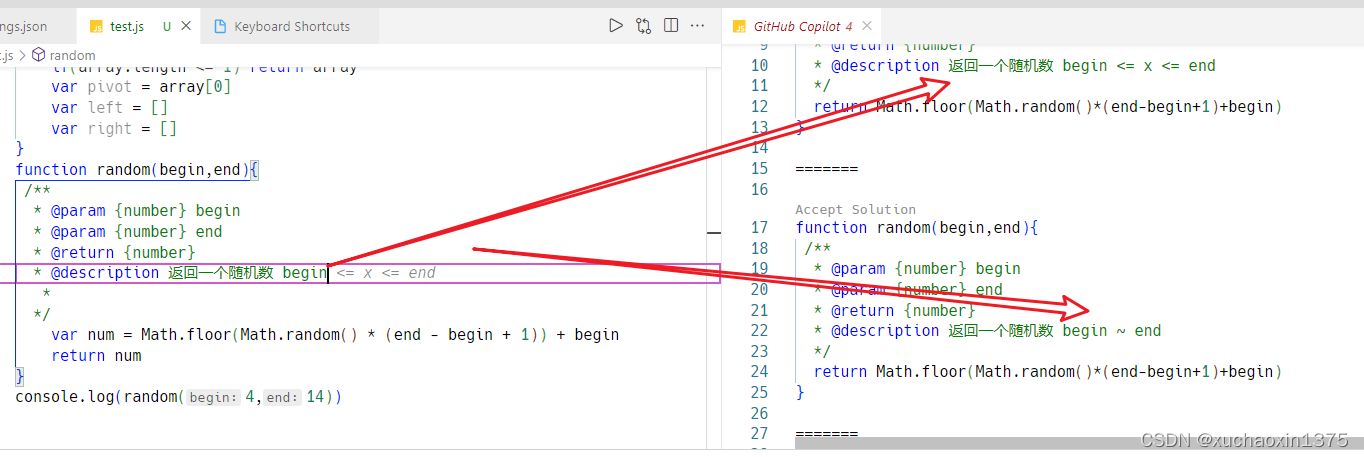Click Copilot line 12 return Math.floor statement

click(x=1048, y=107)
